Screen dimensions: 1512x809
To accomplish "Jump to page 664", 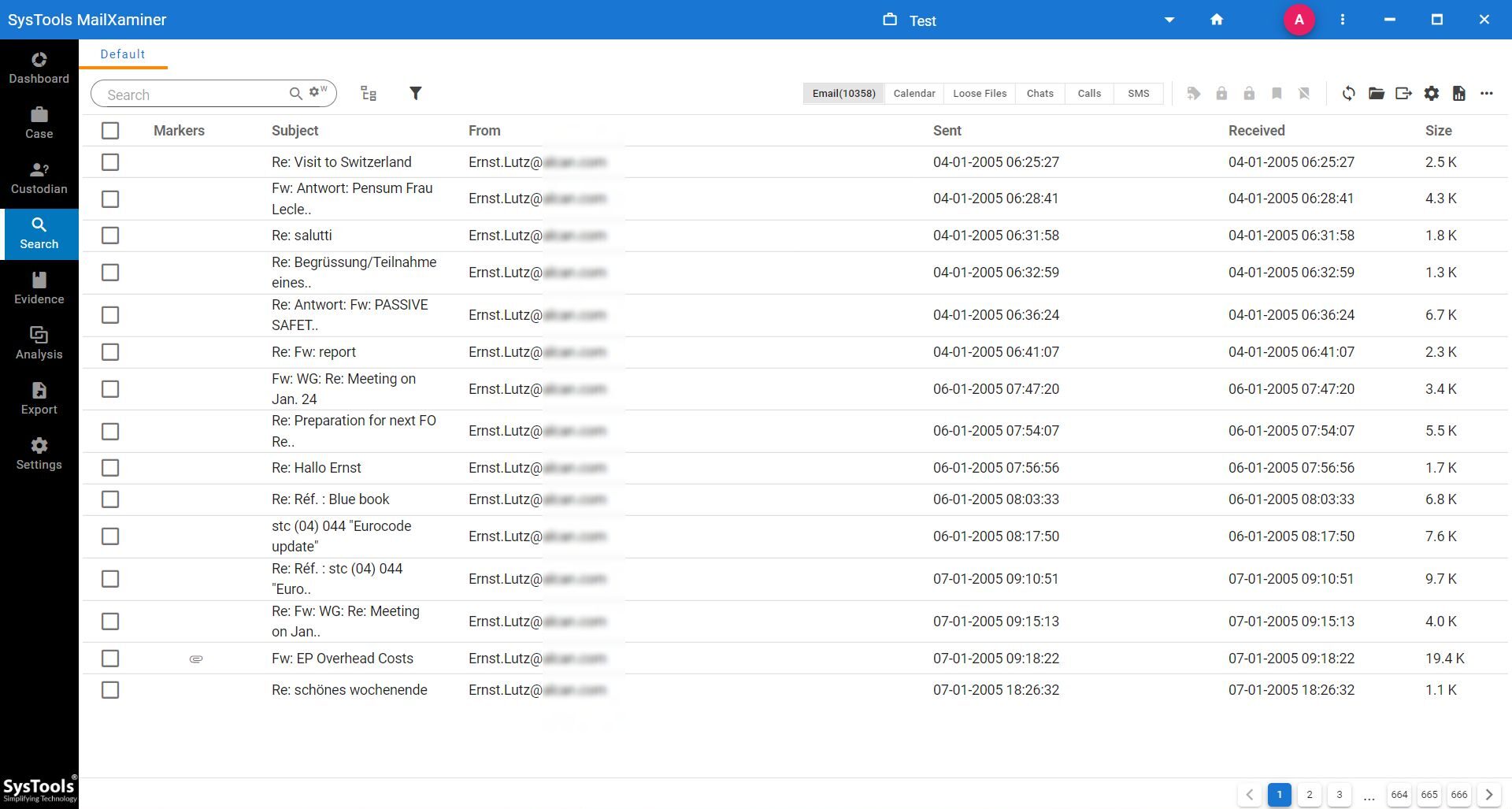I will [1399, 795].
